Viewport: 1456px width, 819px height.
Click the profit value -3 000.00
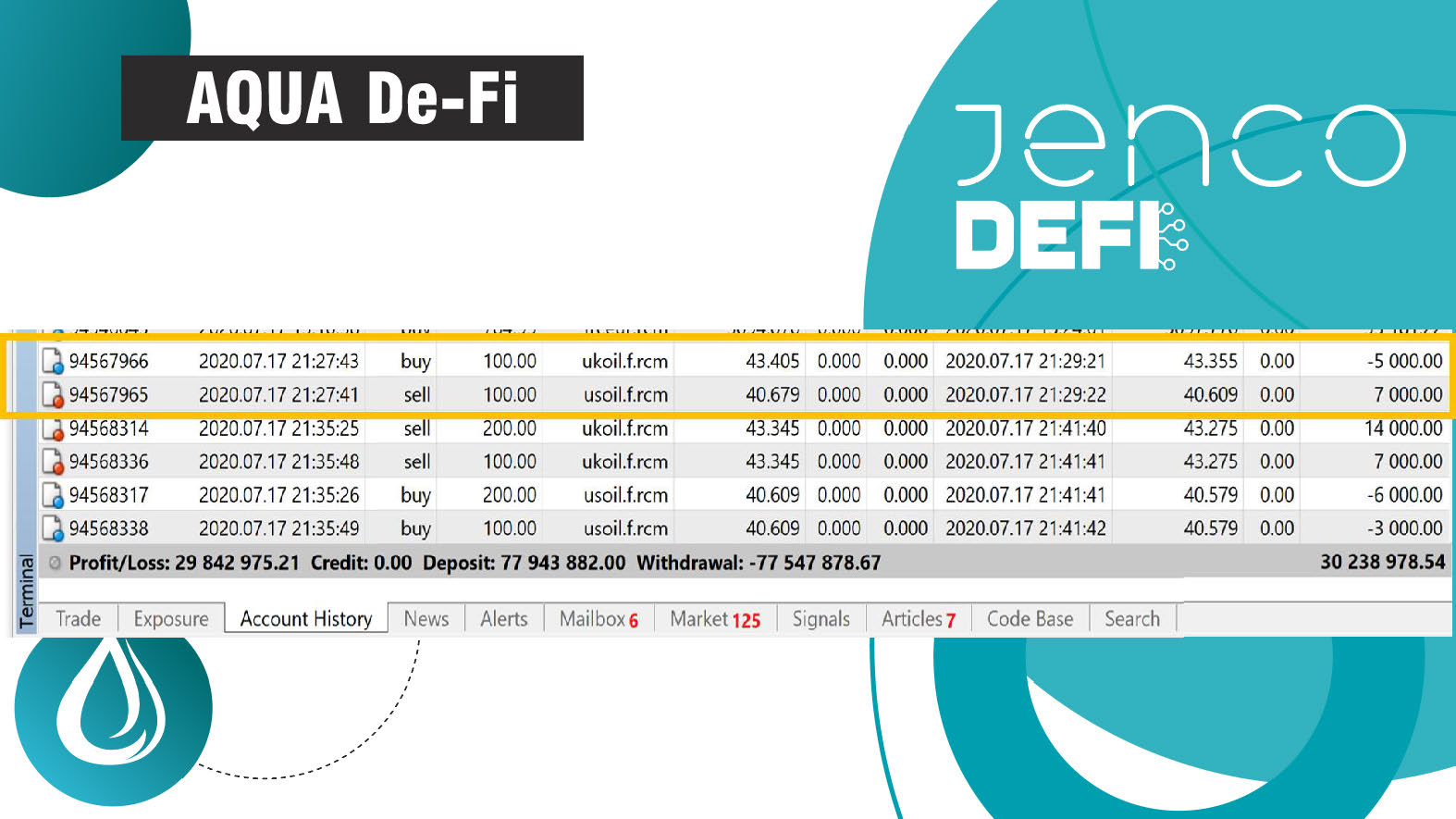coord(1405,528)
